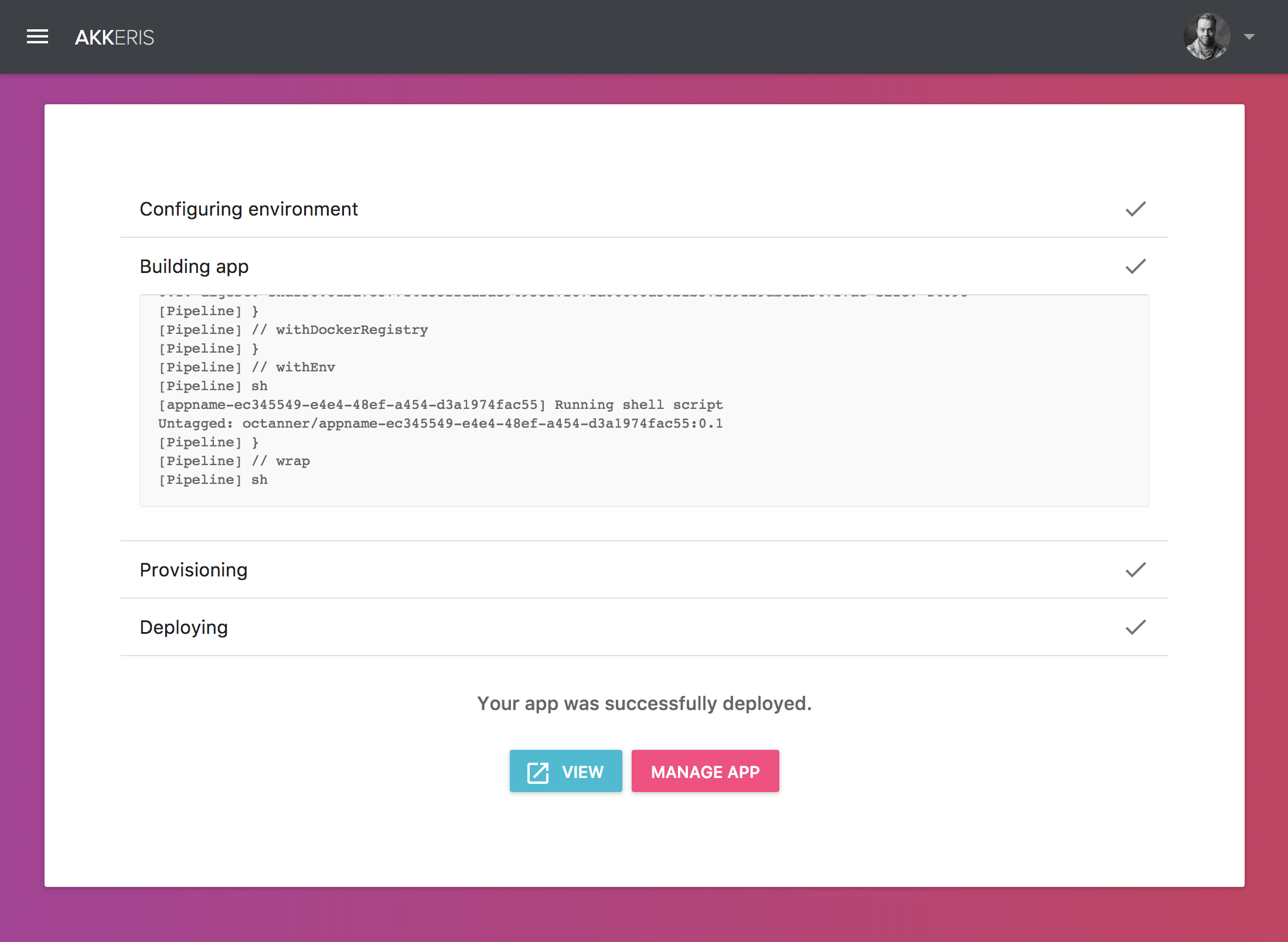Click the last '[Pipeline] sh' log line

click(x=213, y=480)
